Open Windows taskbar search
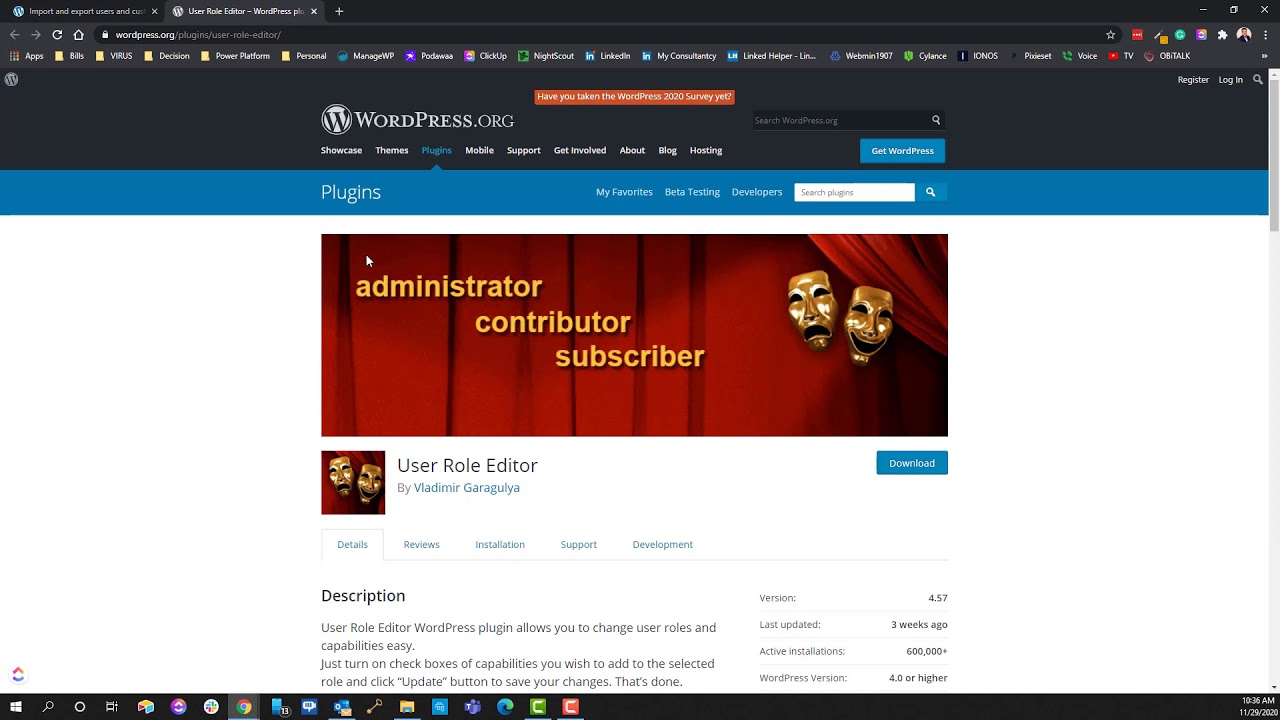Viewport: 1280px width, 720px height. [48, 707]
